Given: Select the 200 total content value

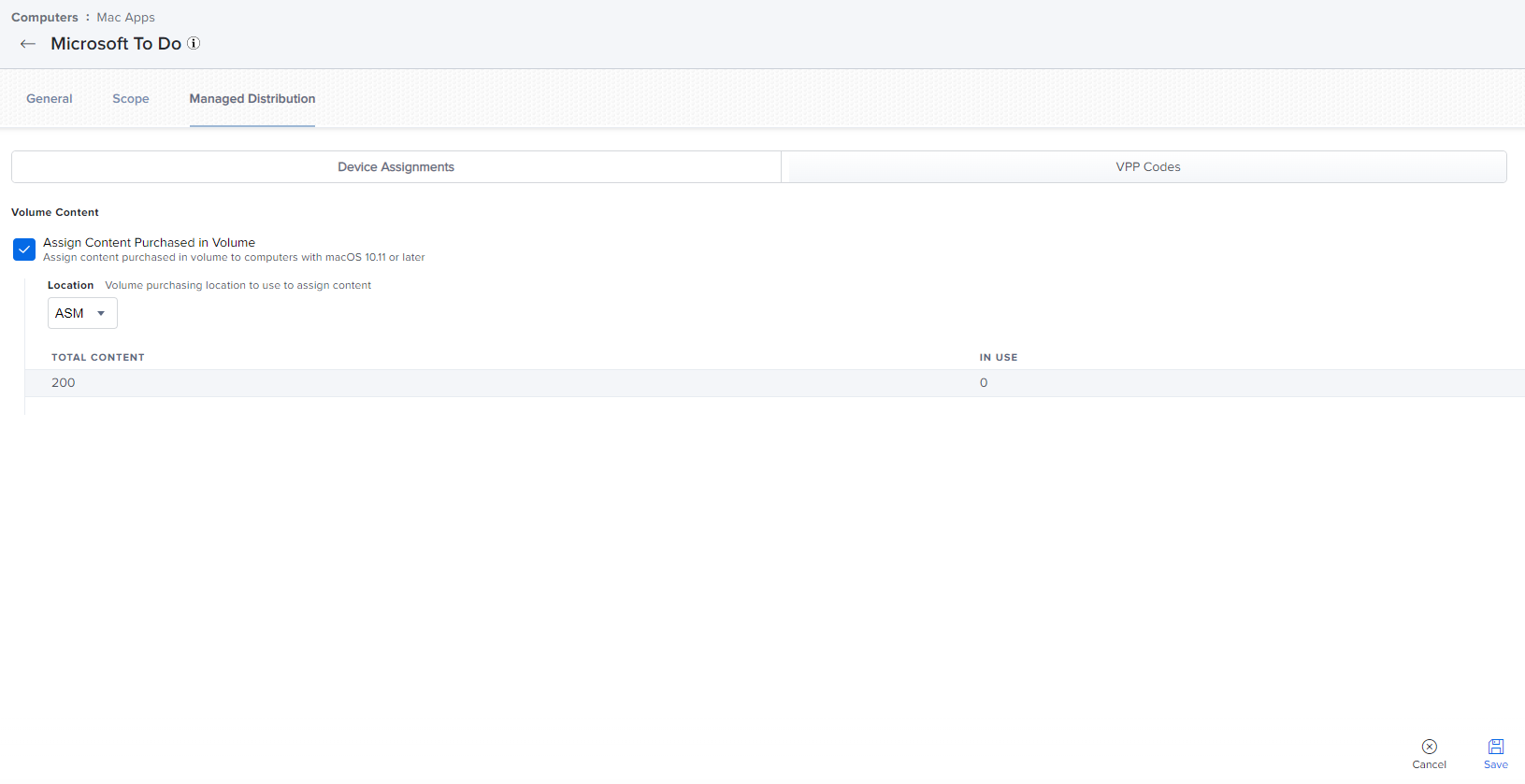Looking at the screenshot, I should pyautogui.click(x=64, y=382).
